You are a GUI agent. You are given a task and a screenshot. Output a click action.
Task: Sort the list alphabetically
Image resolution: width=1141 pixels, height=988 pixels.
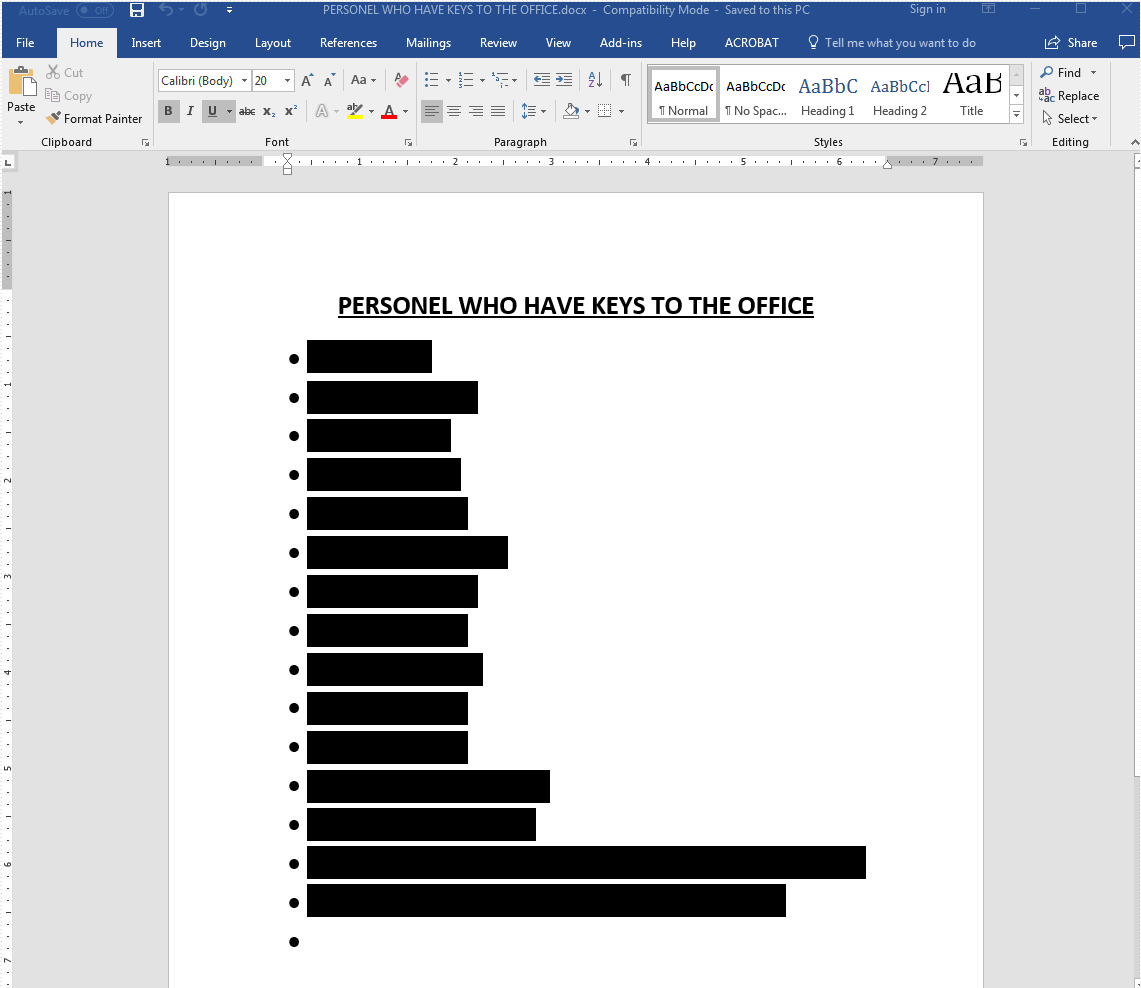[x=595, y=80]
